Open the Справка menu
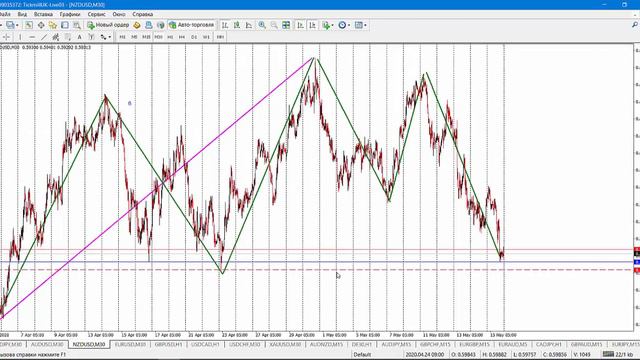This screenshot has height=360, width=640. pos(142,14)
